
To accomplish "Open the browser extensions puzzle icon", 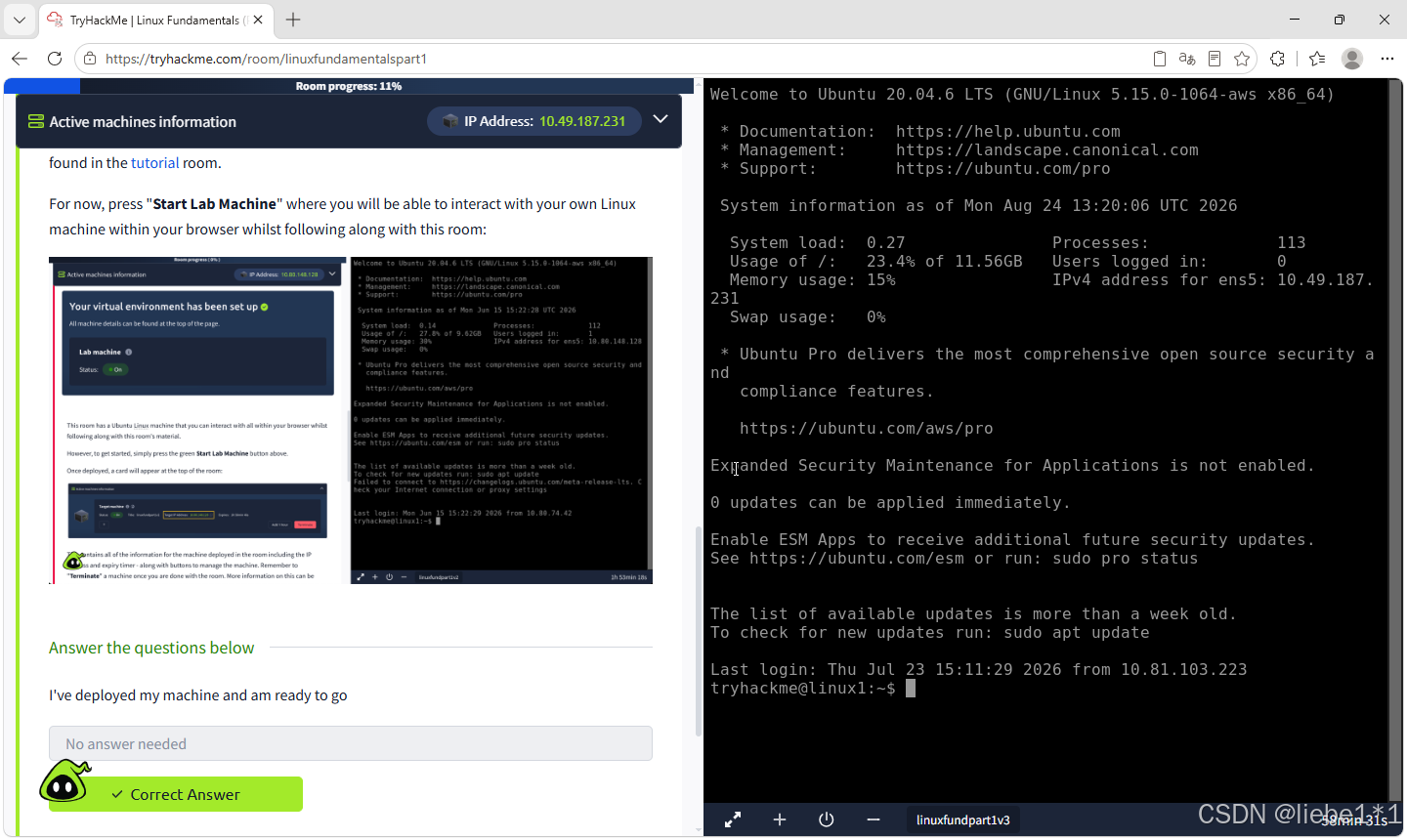I will tap(1277, 59).
